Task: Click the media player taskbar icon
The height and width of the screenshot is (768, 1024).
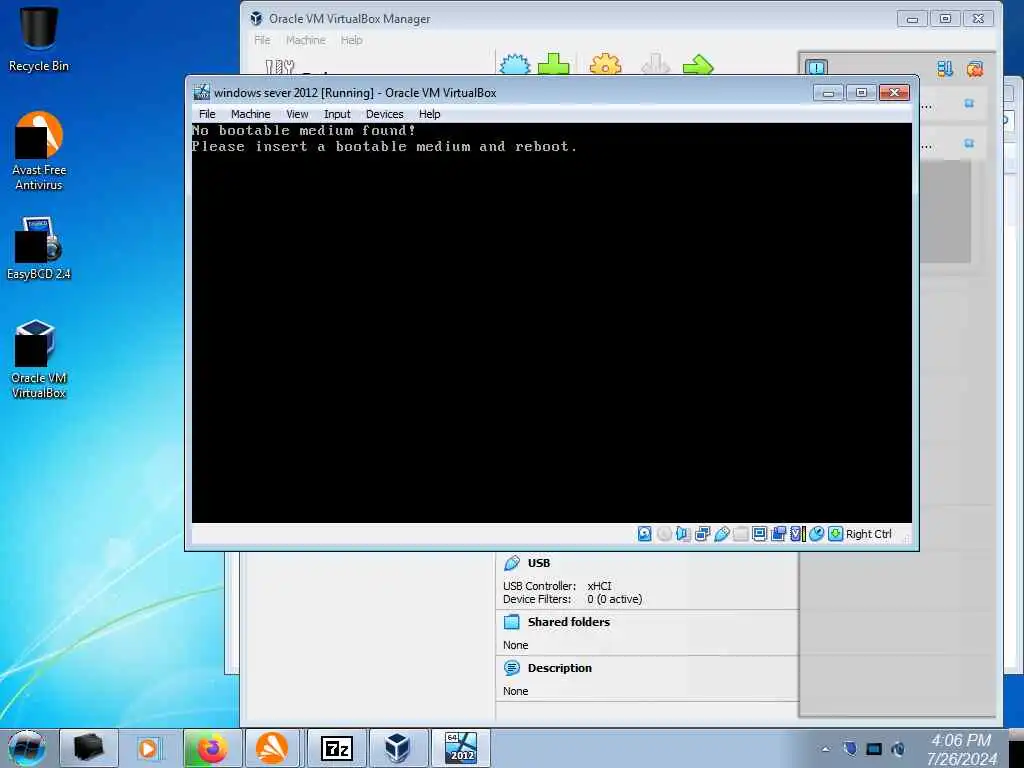Action: 148,748
